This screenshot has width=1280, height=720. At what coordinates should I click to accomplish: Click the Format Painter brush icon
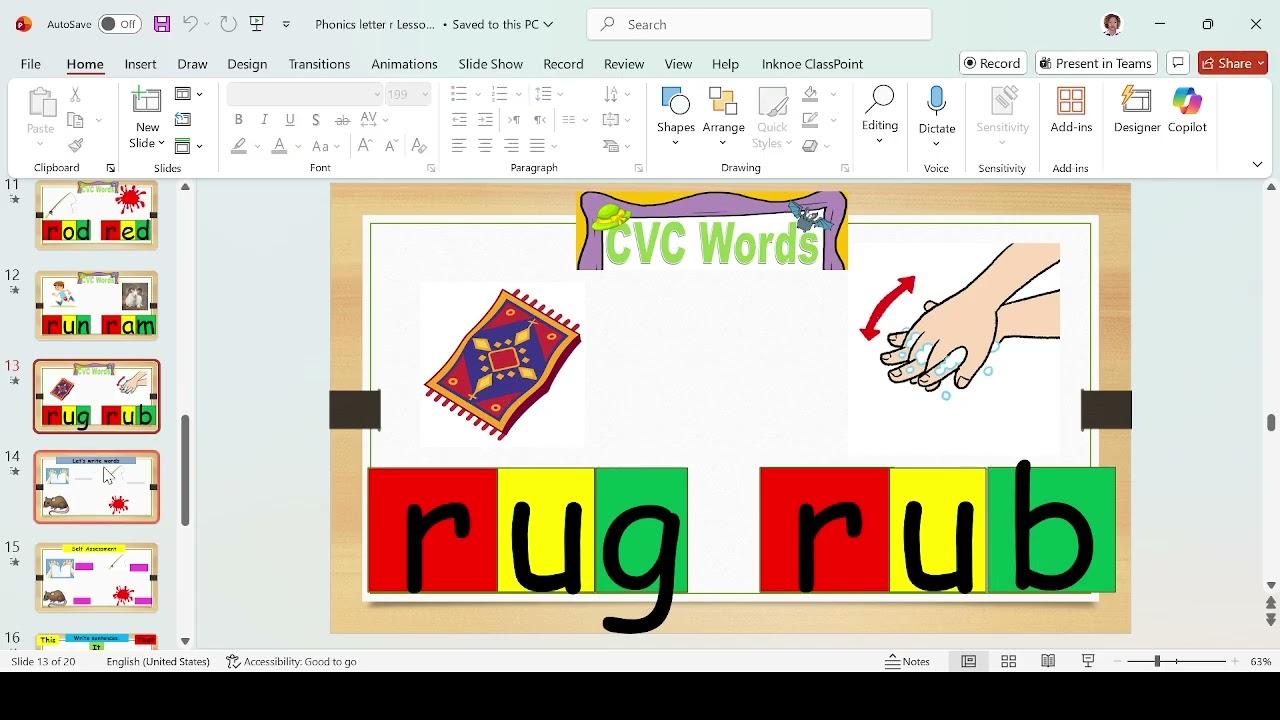pyautogui.click(x=75, y=145)
